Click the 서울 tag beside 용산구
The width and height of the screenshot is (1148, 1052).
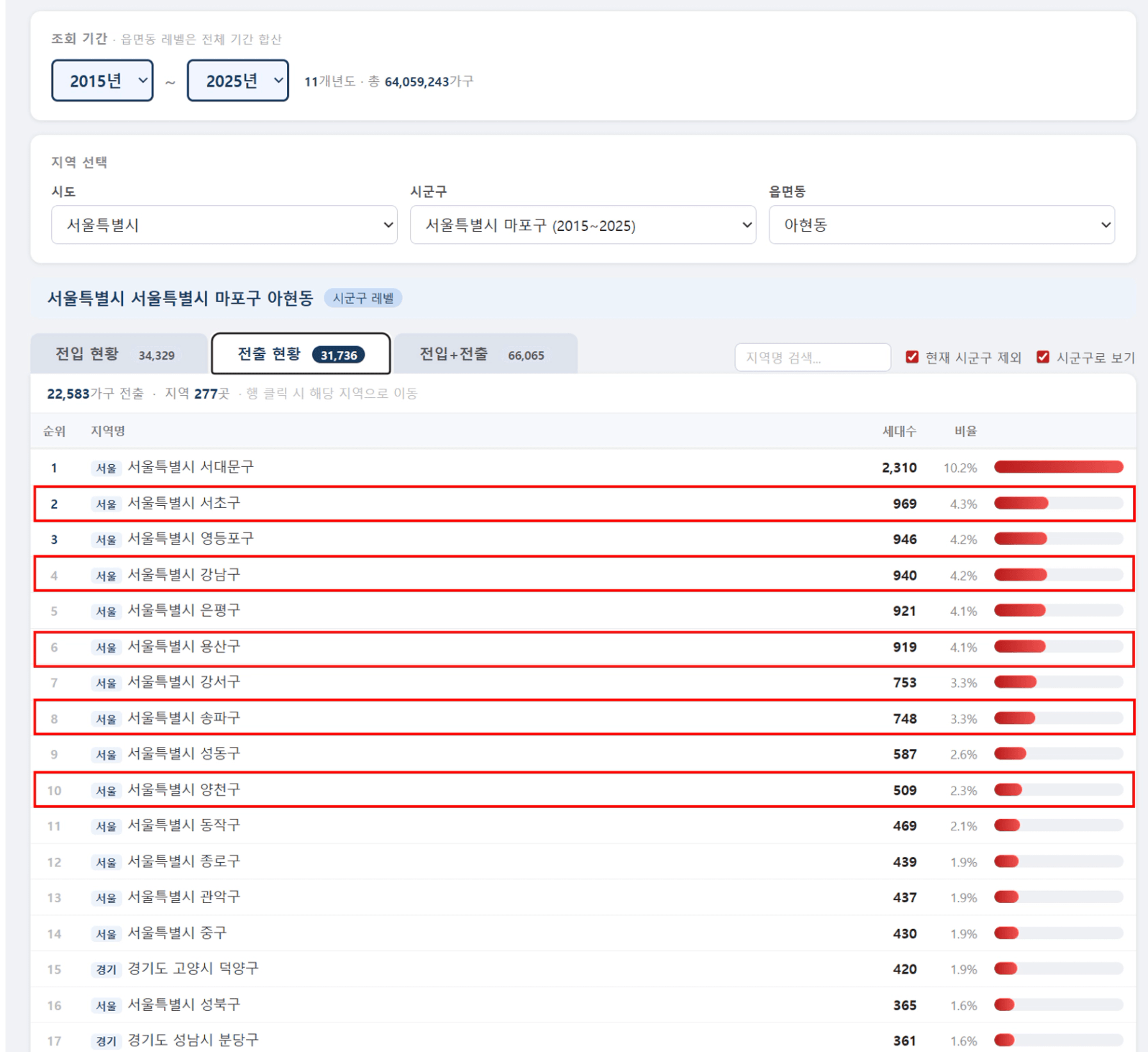coord(106,648)
